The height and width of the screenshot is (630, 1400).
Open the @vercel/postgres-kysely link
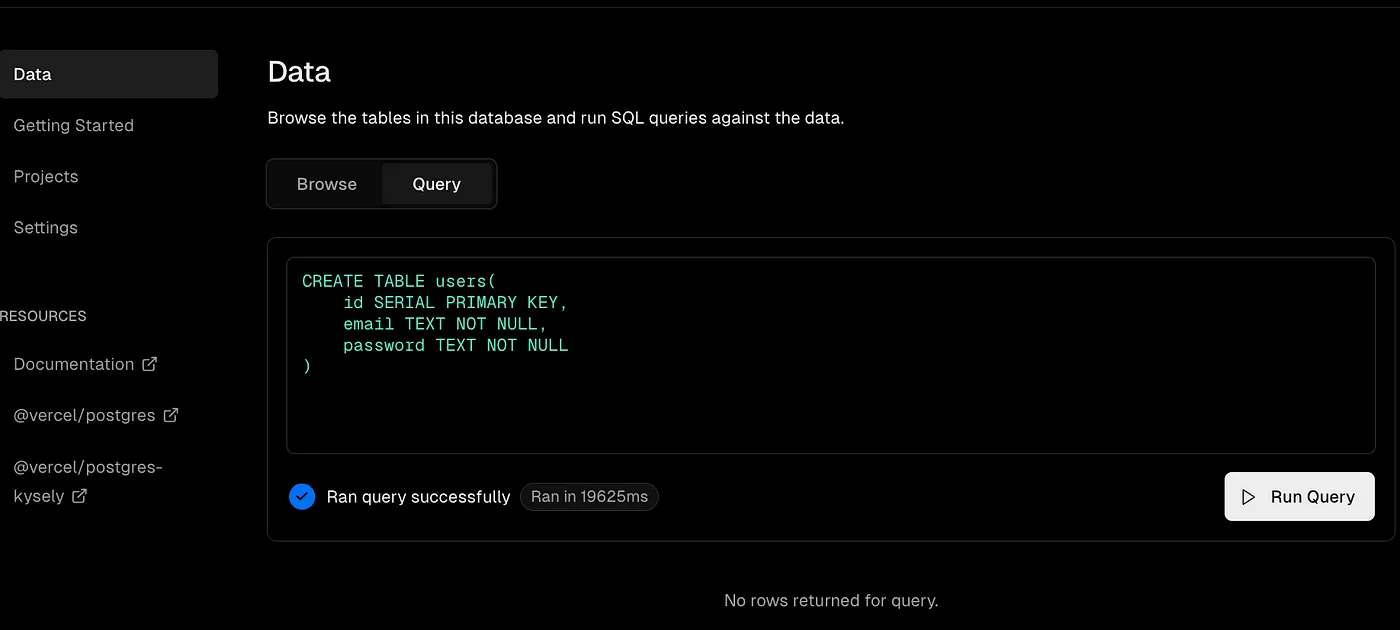tap(86, 467)
